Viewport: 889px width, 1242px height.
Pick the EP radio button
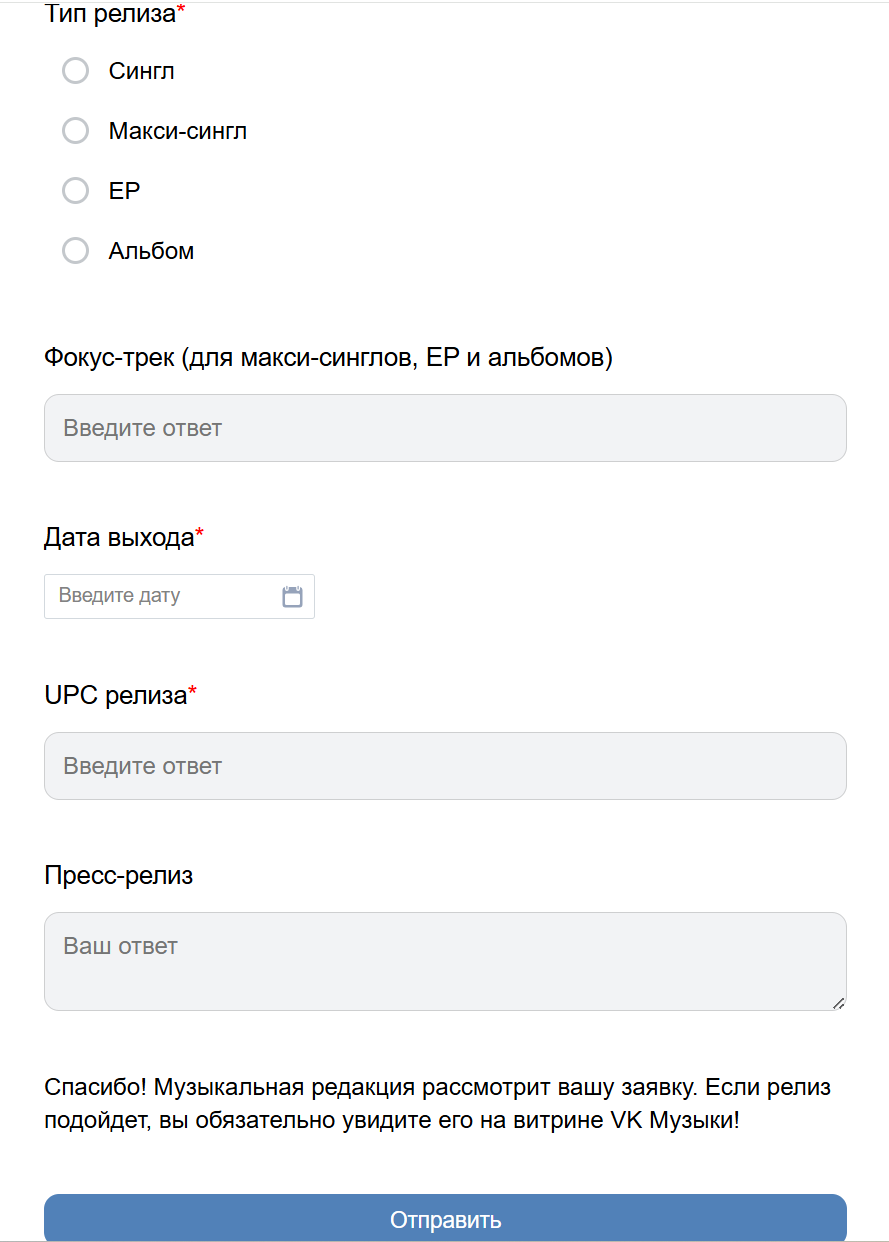click(x=76, y=191)
